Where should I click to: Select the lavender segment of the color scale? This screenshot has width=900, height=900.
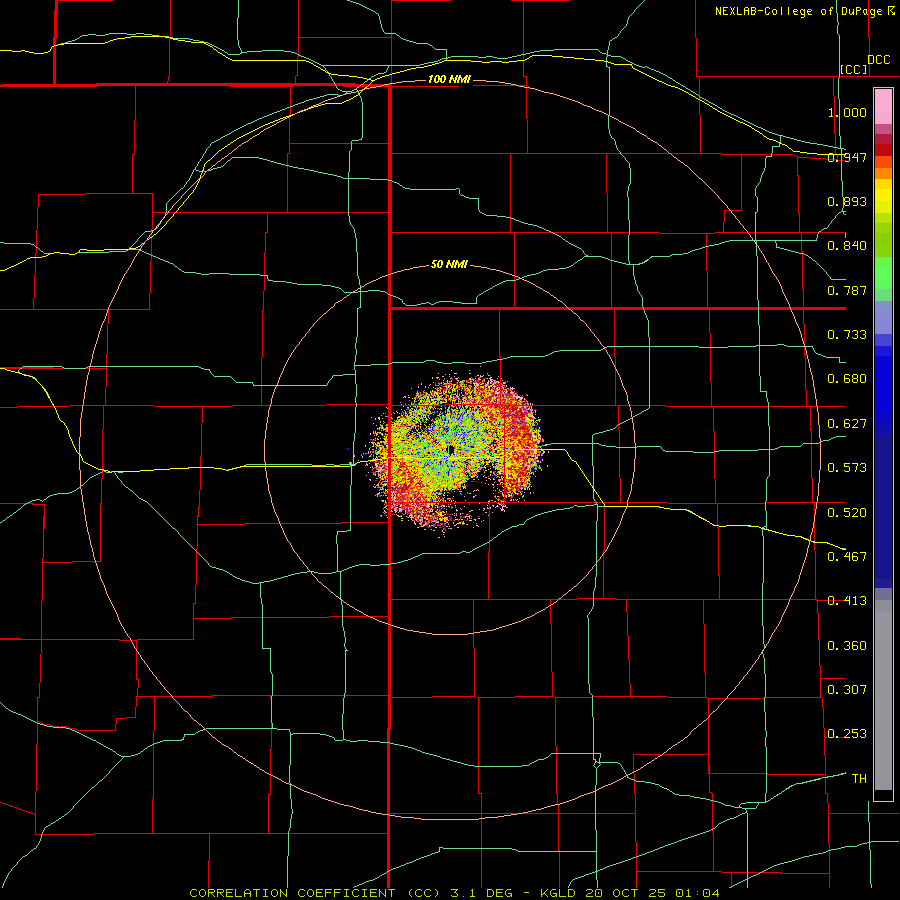883,317
